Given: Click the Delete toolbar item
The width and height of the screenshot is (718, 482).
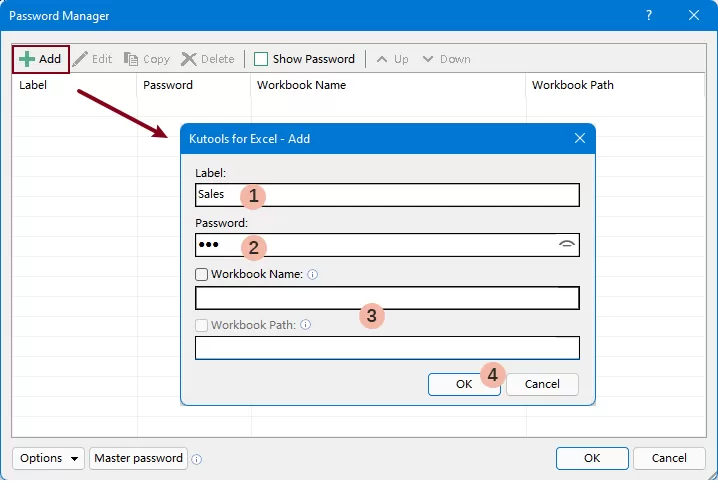Looking at the screenshot, I should click(208, 59).
